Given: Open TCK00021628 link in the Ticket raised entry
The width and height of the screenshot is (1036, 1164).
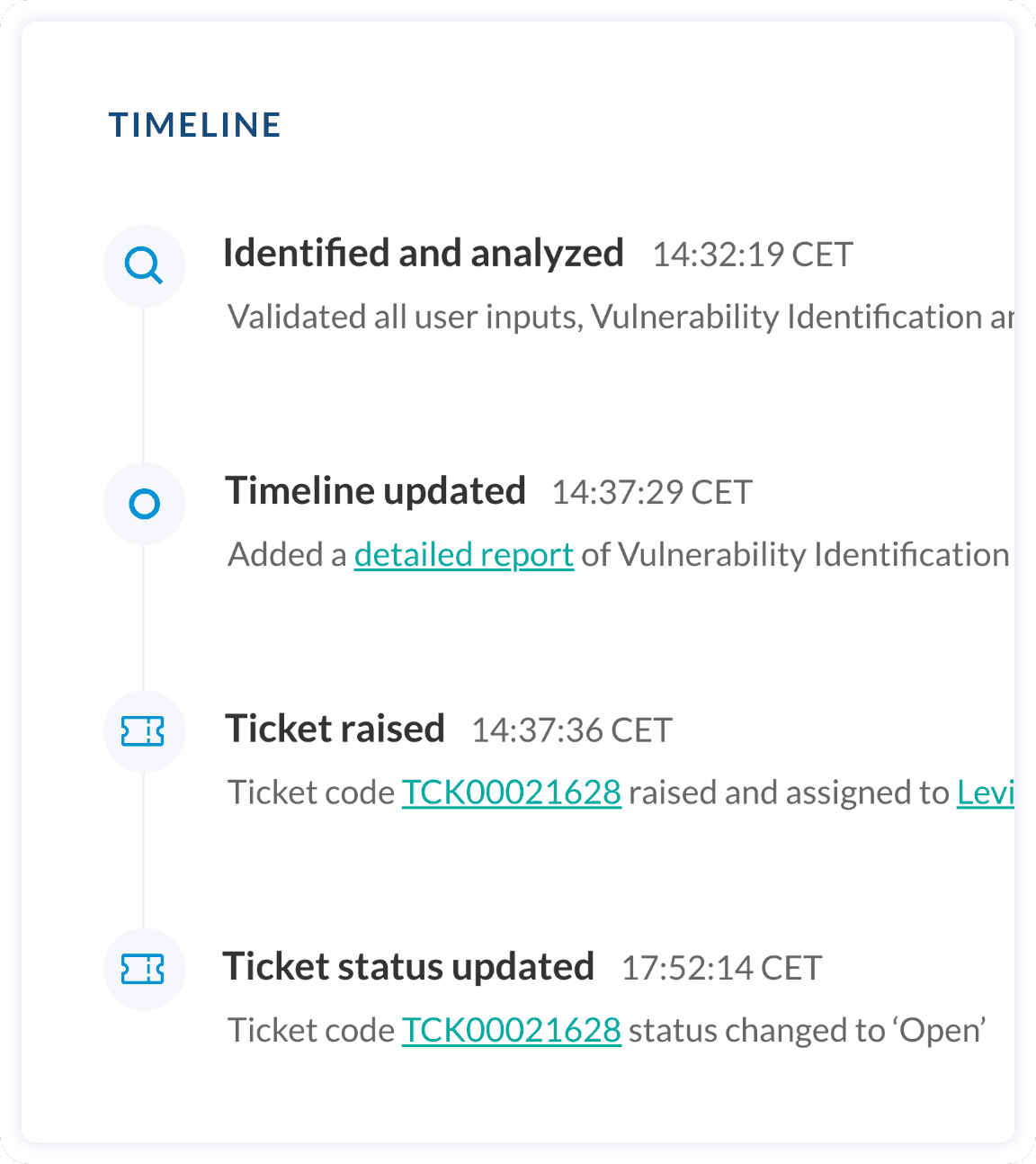Looking at the screenshot, I should [x=511, y=792].
